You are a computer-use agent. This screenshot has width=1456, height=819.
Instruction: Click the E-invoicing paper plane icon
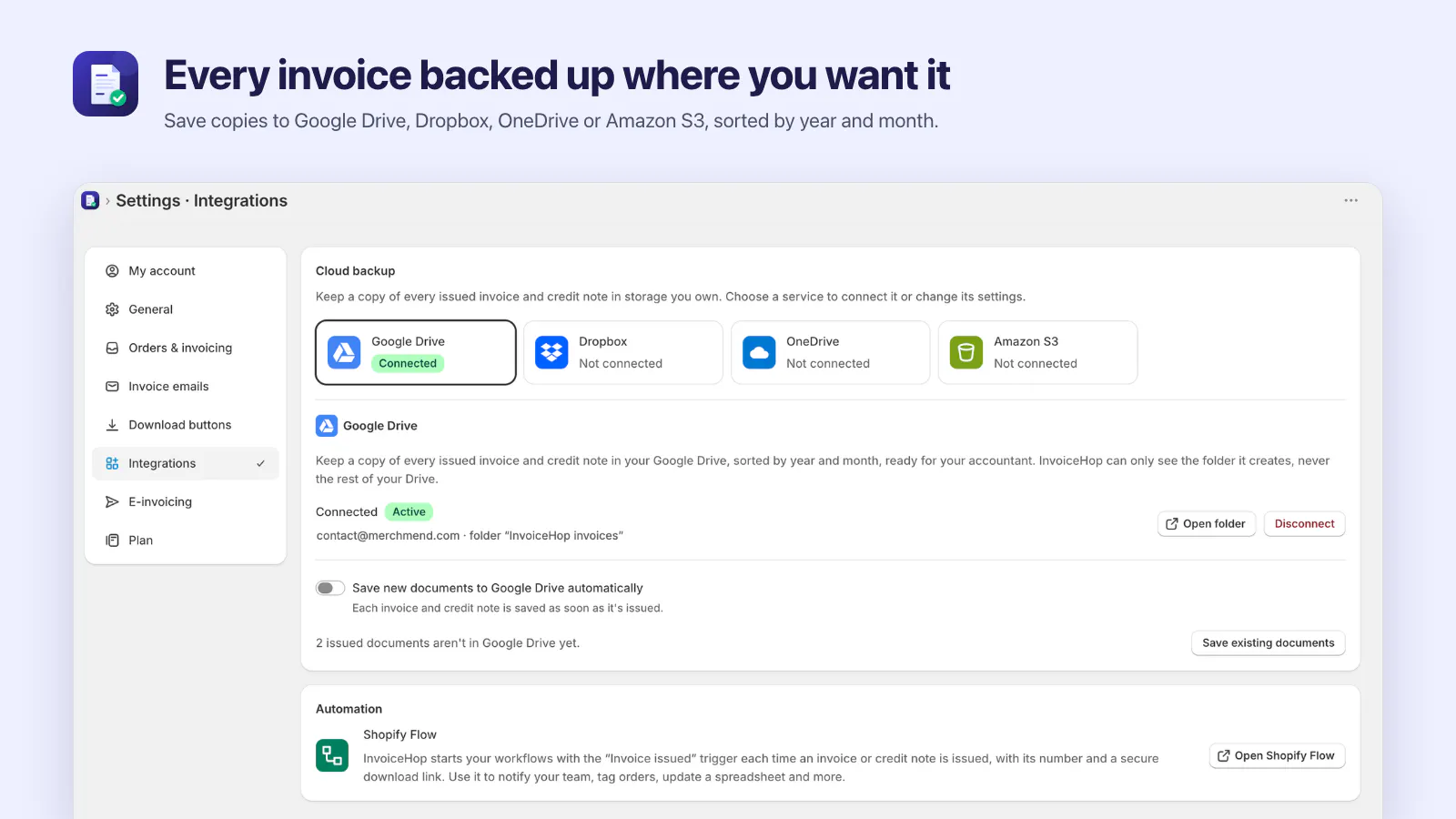[x=112, y=501]
